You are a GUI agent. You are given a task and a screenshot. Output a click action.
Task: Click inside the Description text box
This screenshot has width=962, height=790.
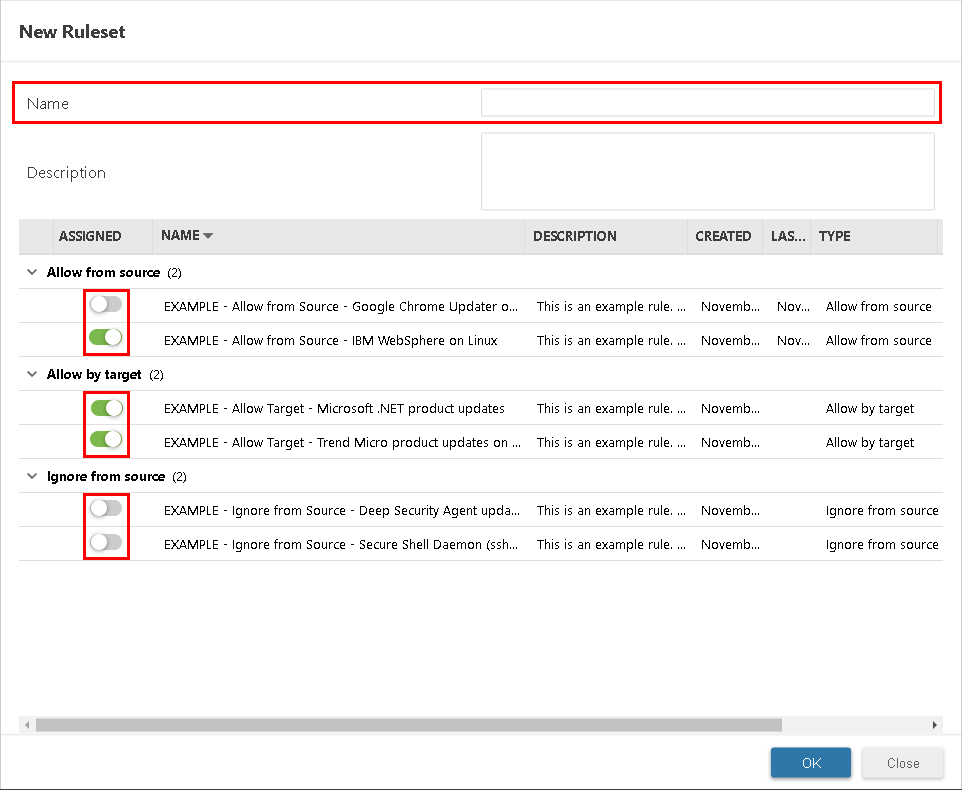pyautogui.click(x=708, y=172)
